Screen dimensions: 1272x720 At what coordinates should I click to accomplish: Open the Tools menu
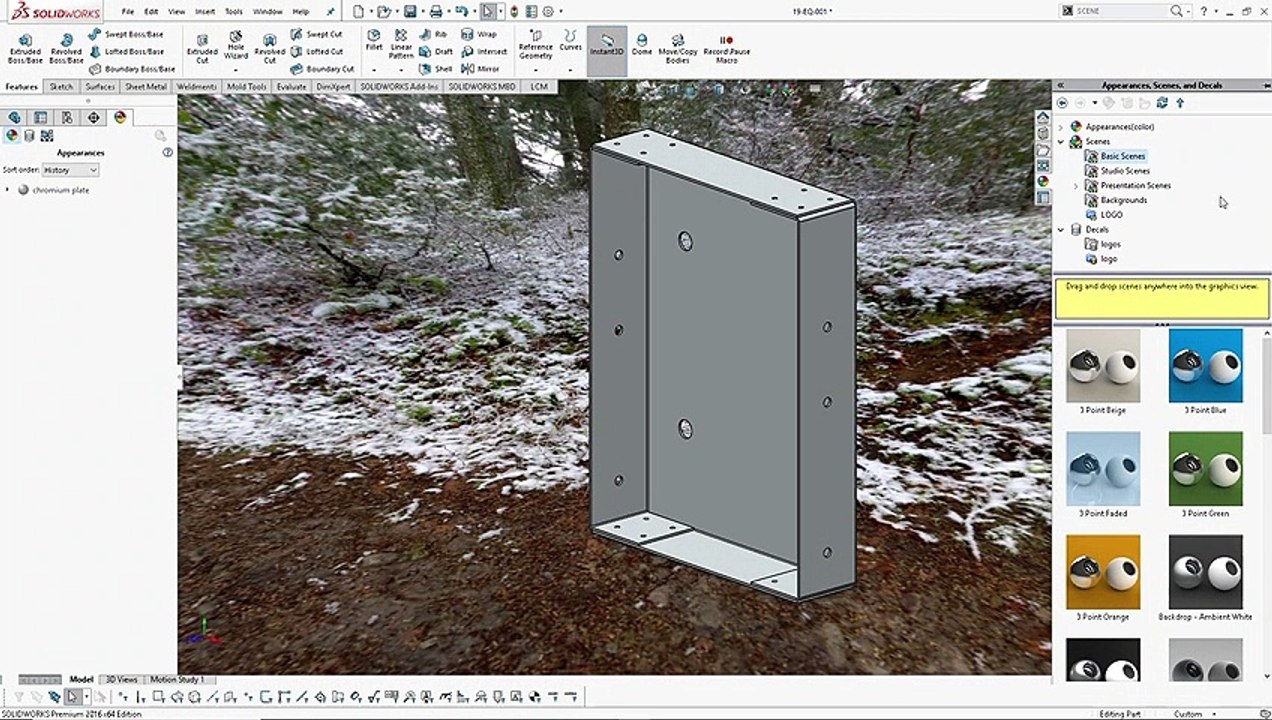coord(234,12)
